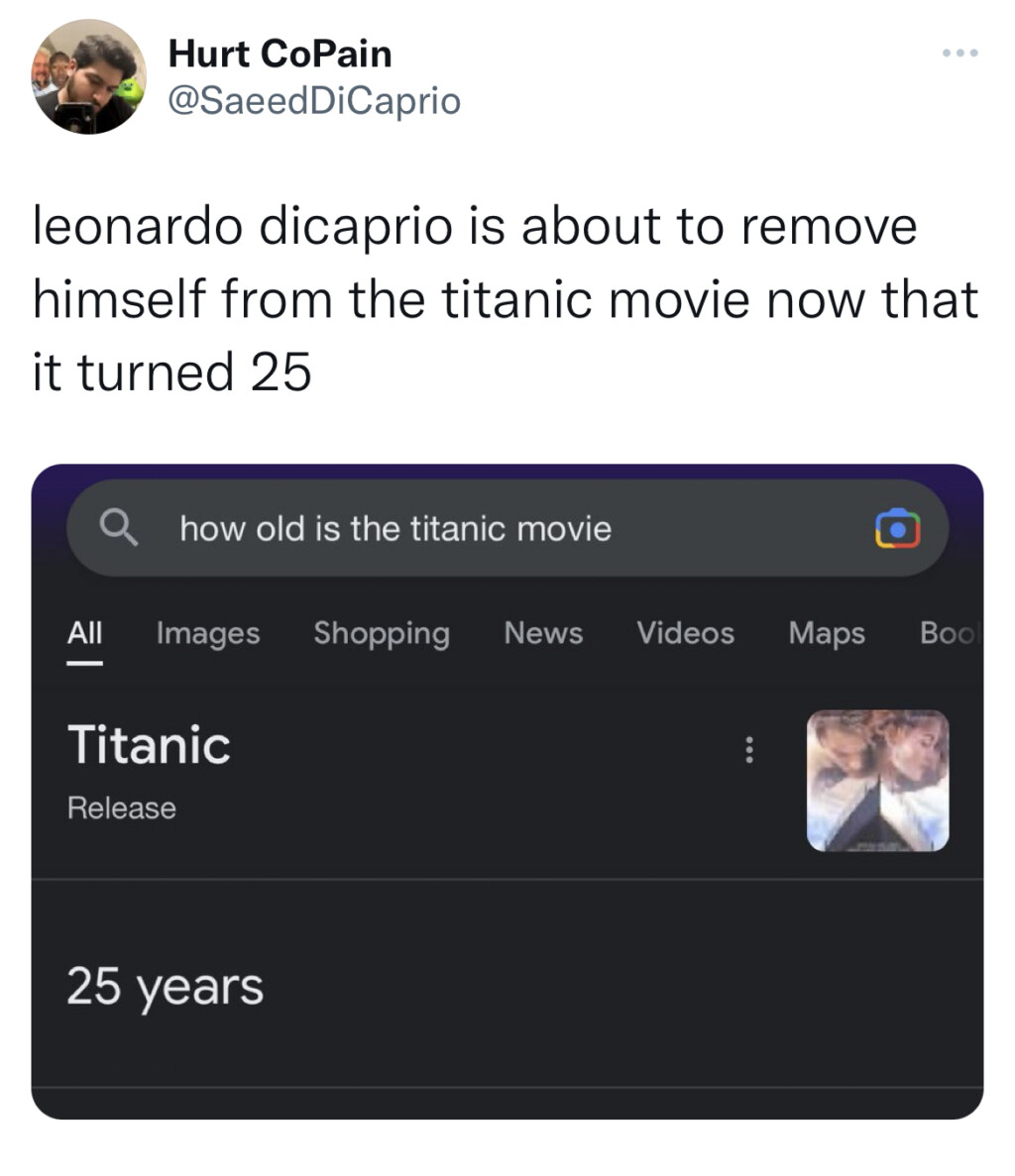Open the Titanic result's vertical three-dot menu
This screenshot has width=1015, height=1176.
click(749, 750)
